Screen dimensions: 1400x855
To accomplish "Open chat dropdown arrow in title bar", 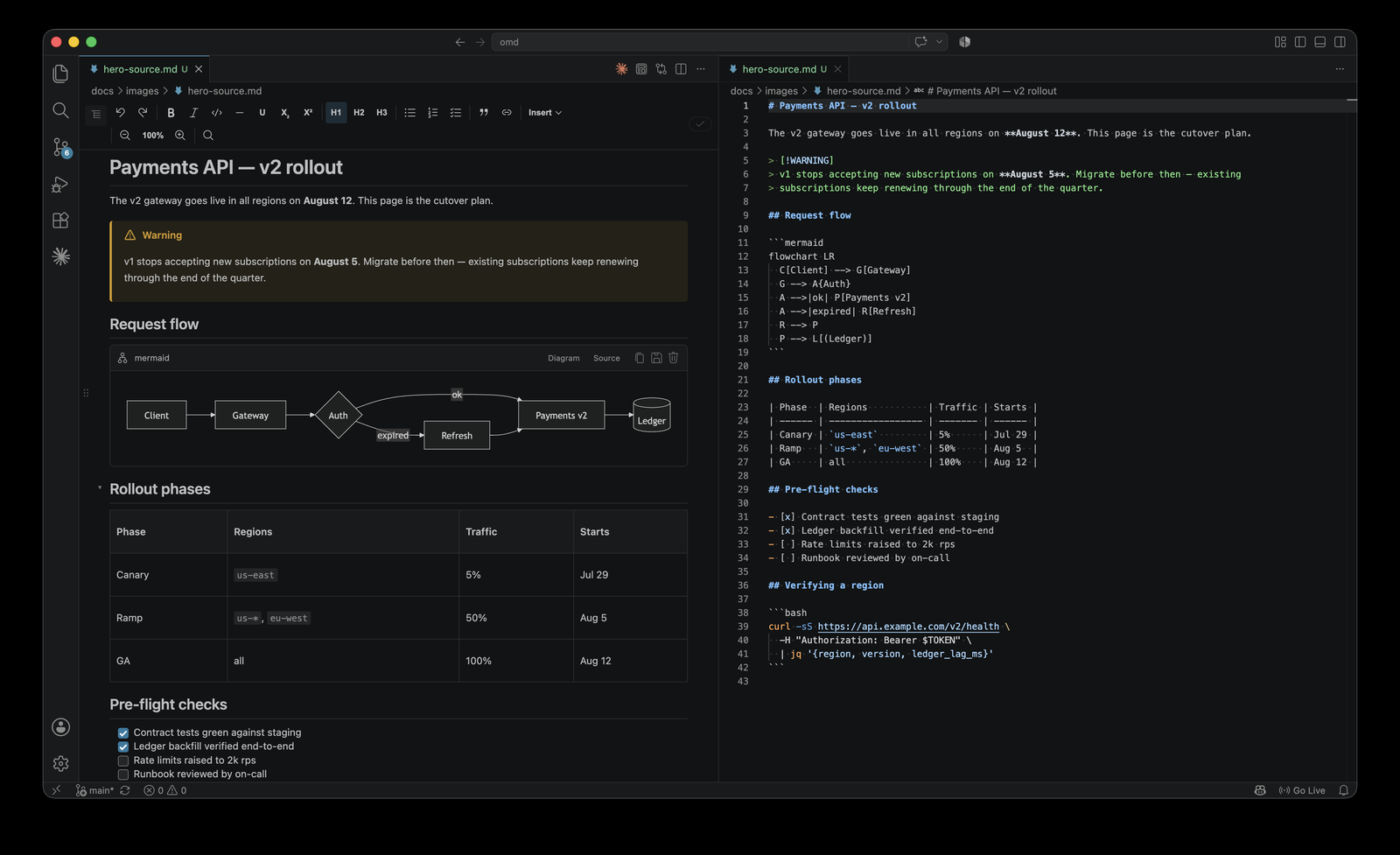I will pos(939,41).
